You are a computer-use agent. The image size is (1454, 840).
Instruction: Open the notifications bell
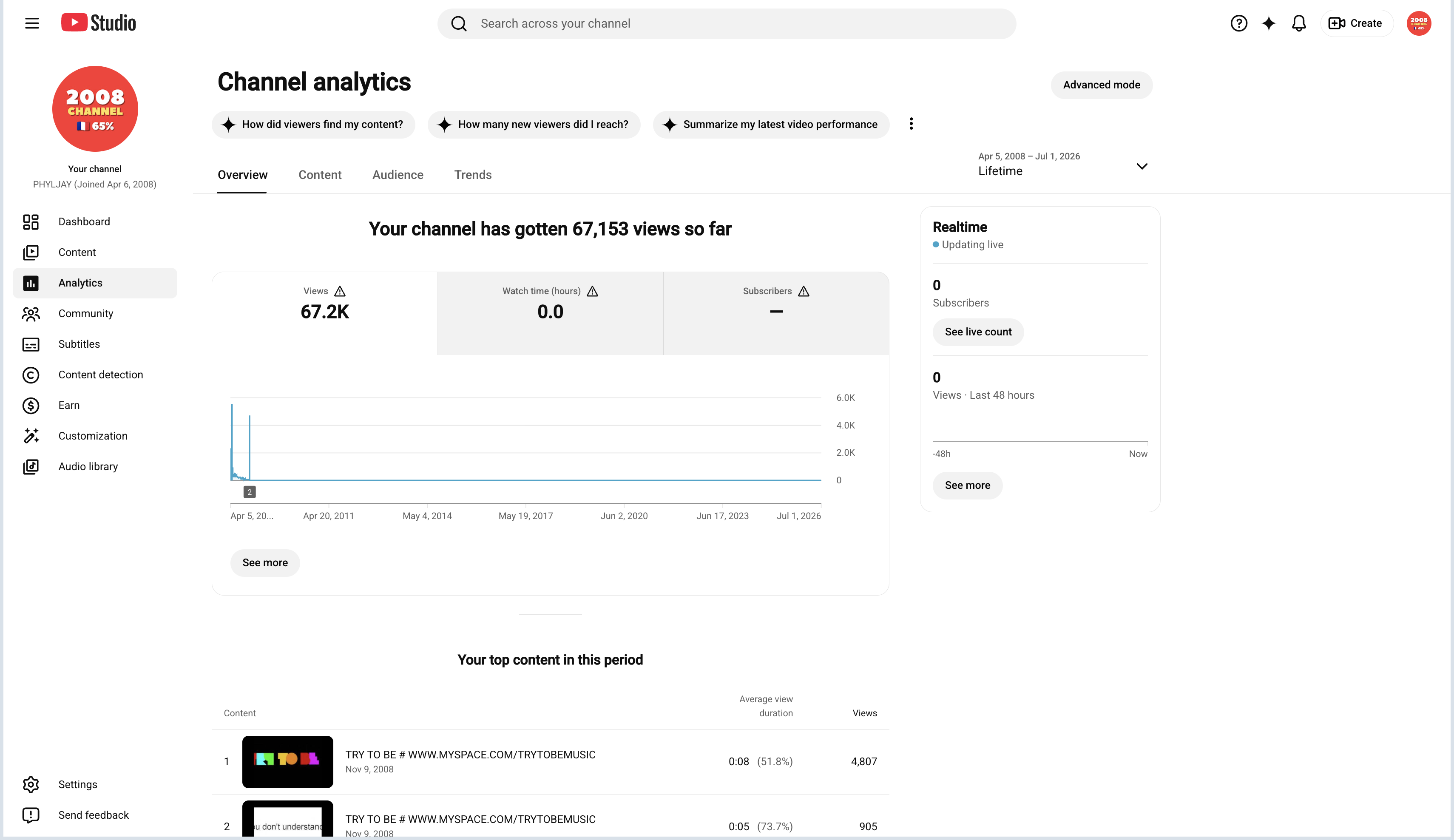pyautogui.click(x=1299, y=23)
